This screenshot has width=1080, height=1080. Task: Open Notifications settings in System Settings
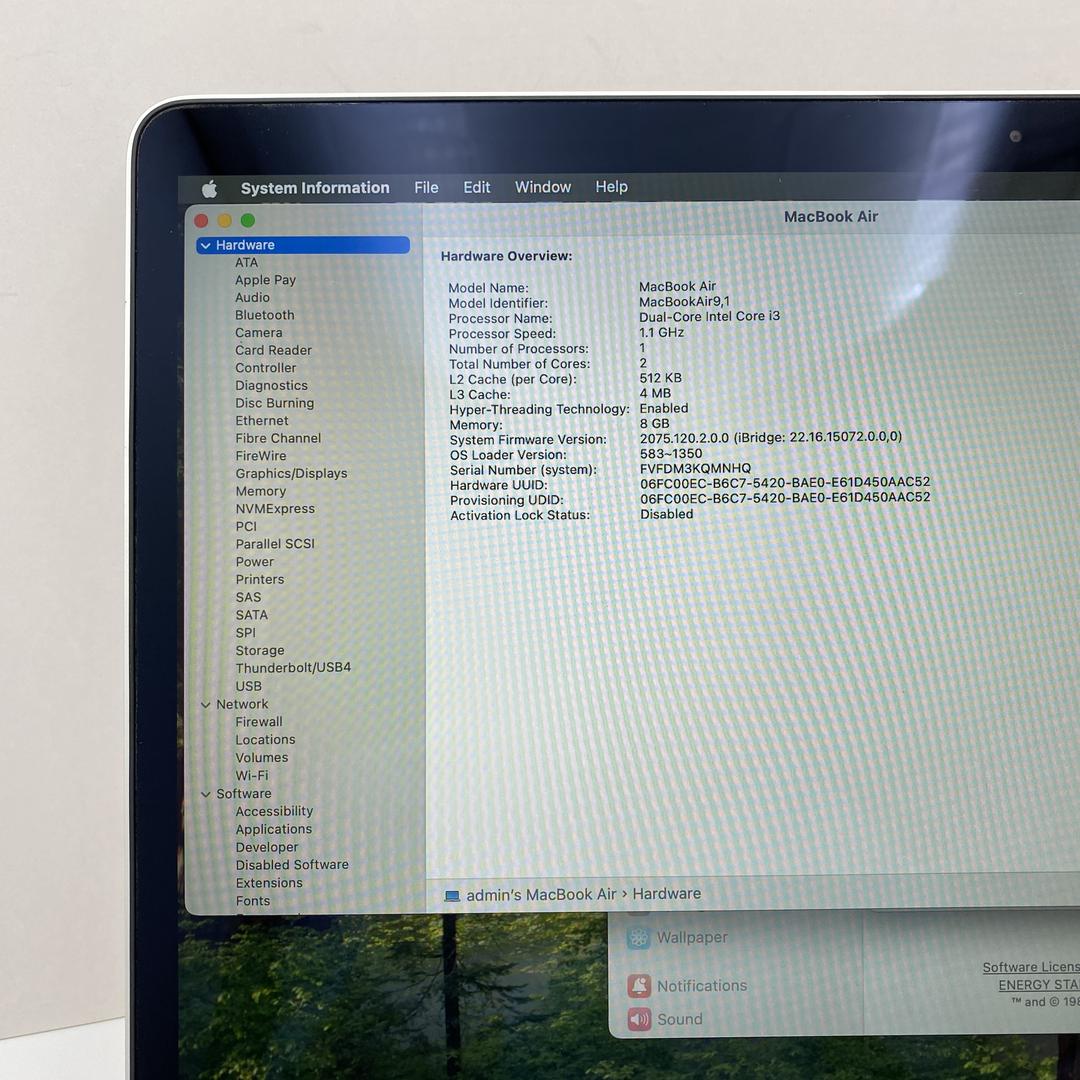702,986
